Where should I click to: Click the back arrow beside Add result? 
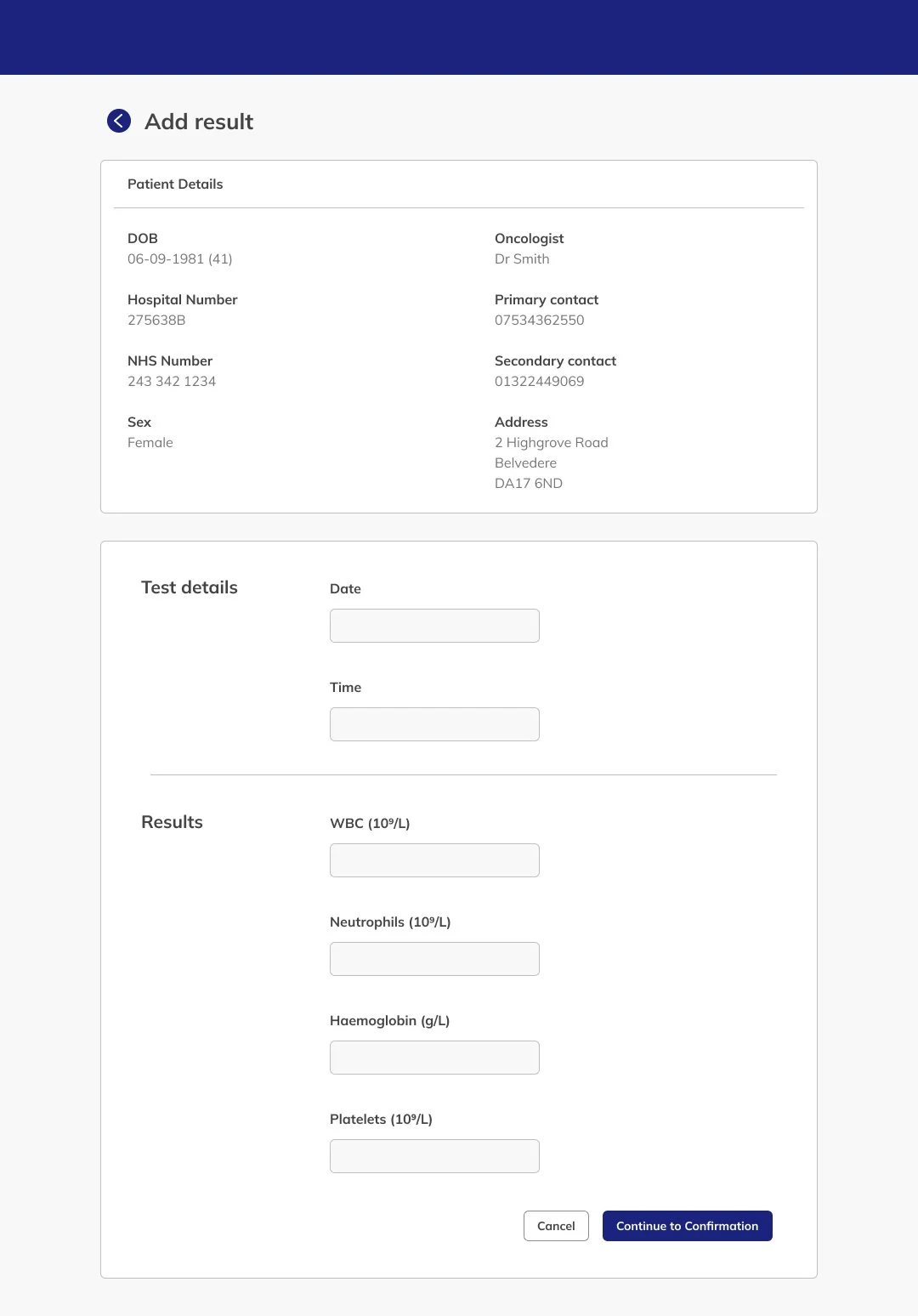point(119,121)
